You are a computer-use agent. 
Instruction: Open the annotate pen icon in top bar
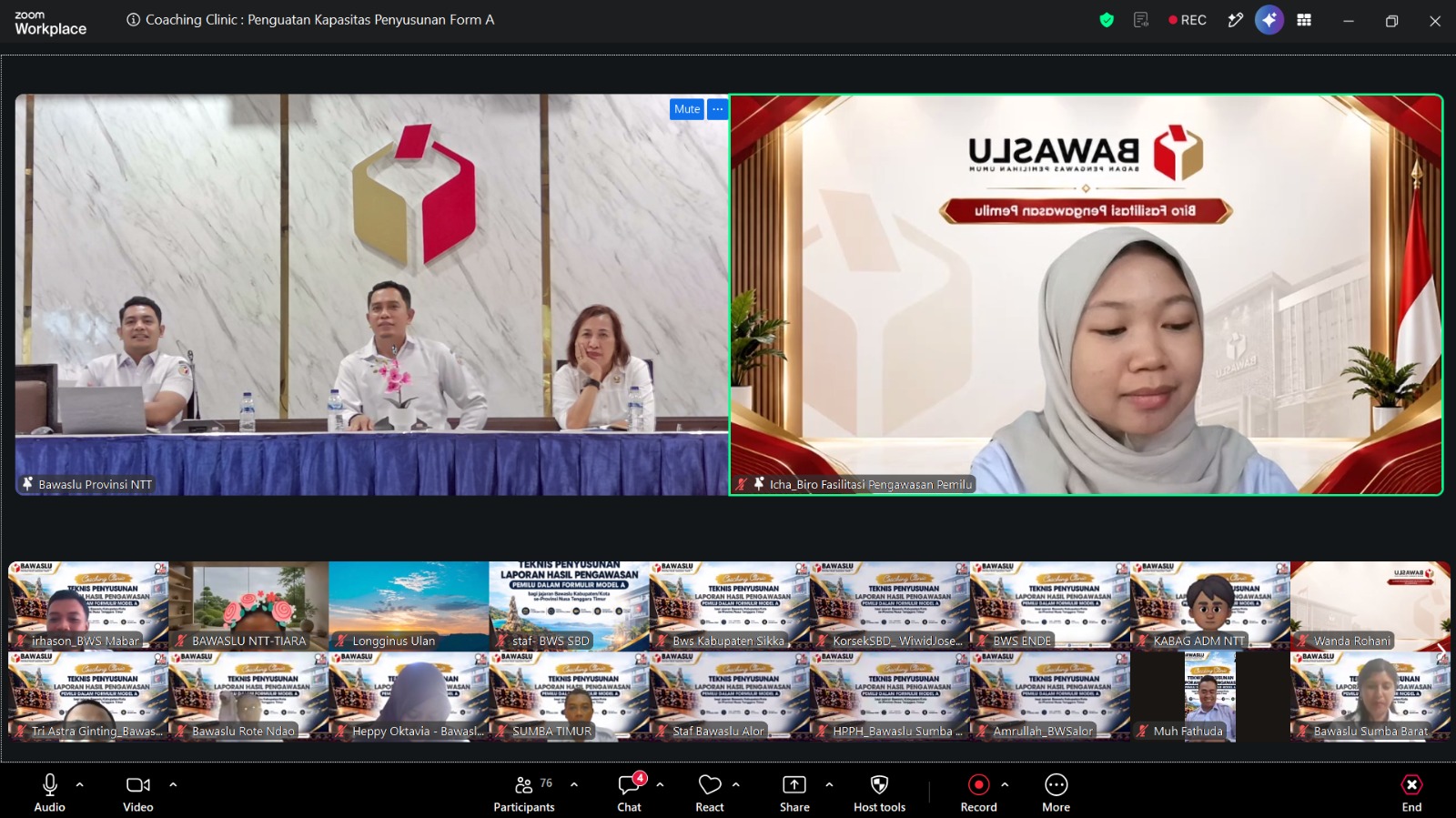click(x=1235, y=20)
